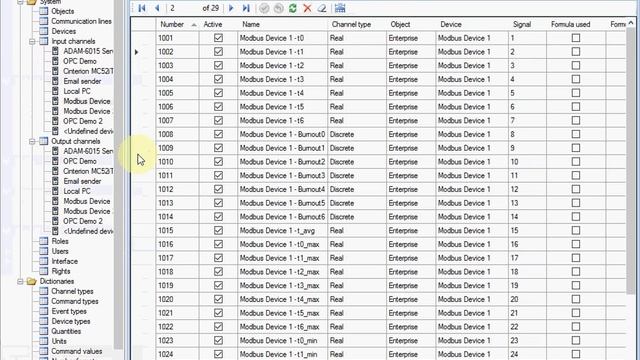Image resolution: width=640 pixels, height=360 pixels.
Task: Click the Signal cell showing 22
Action: point(527,327)
